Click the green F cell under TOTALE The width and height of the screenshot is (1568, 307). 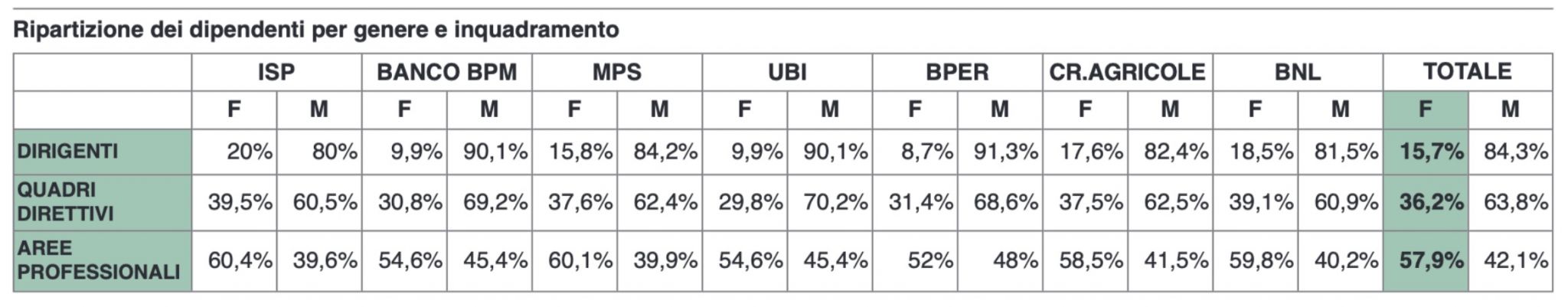[x=1425, y=109]
